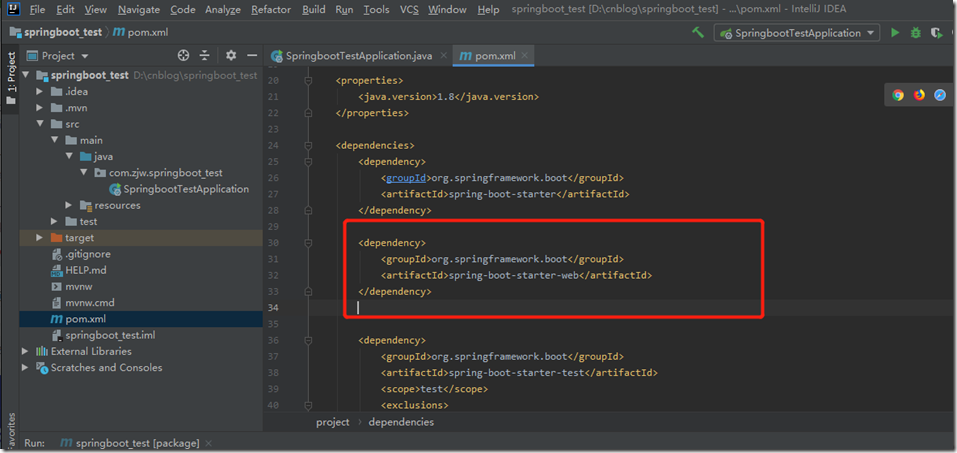957x453 pixels.
Task: Click the dependencies breadcrumb below editor
Action: (402, 422)
